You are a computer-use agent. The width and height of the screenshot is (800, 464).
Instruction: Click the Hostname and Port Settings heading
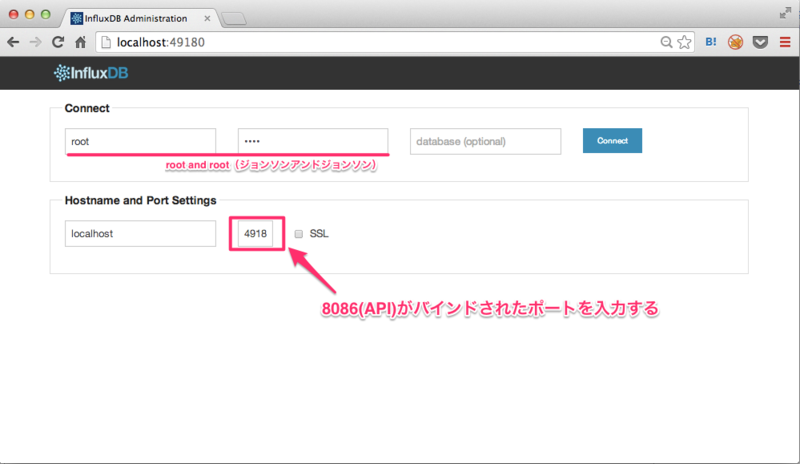click(140, 200)
